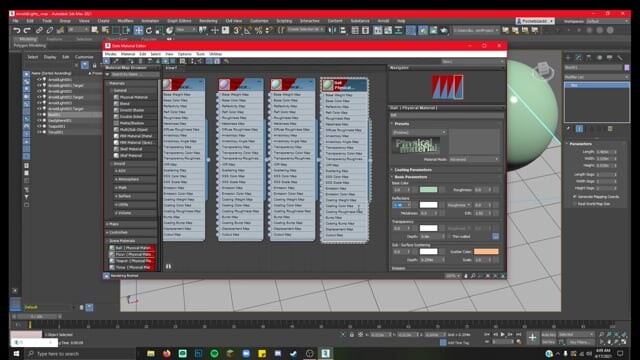Click the Pick Material eyedropper in Slate toolbar
This screenshot has height=360, width=640.
click(x=116, y=61)
